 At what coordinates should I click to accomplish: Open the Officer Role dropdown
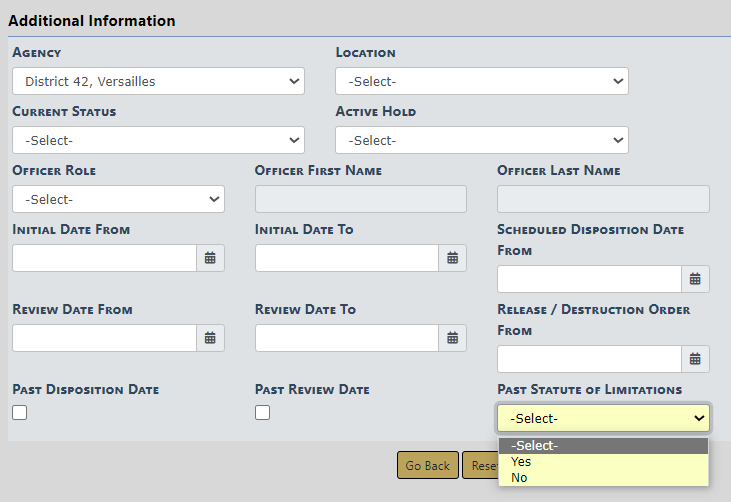tap(118, 199)
